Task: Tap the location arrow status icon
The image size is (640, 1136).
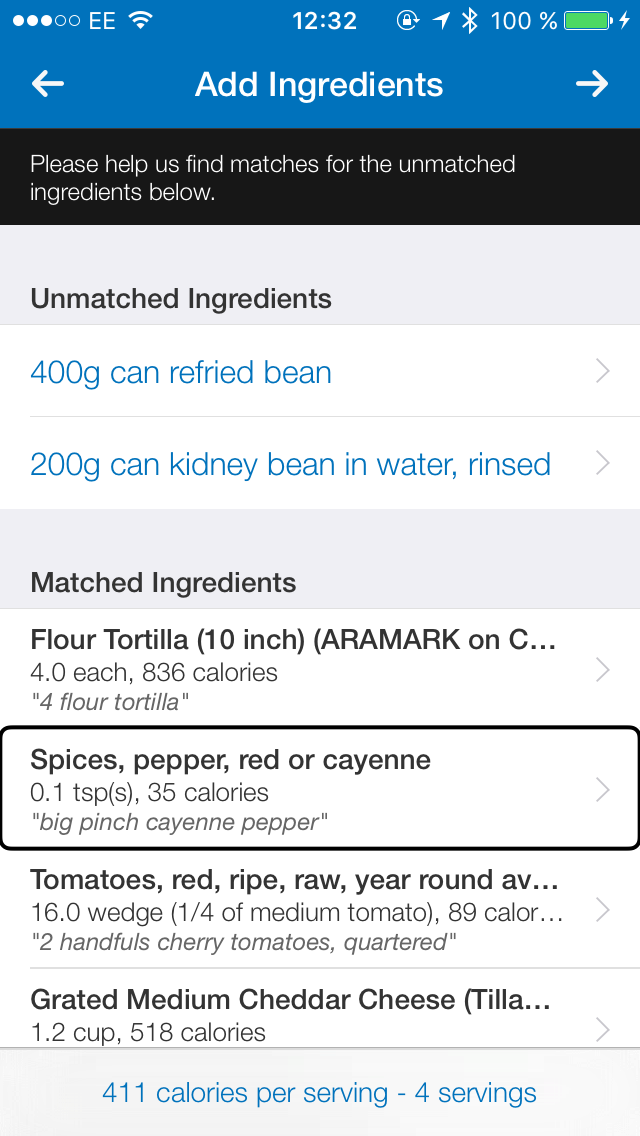Action: coord(441,20)
